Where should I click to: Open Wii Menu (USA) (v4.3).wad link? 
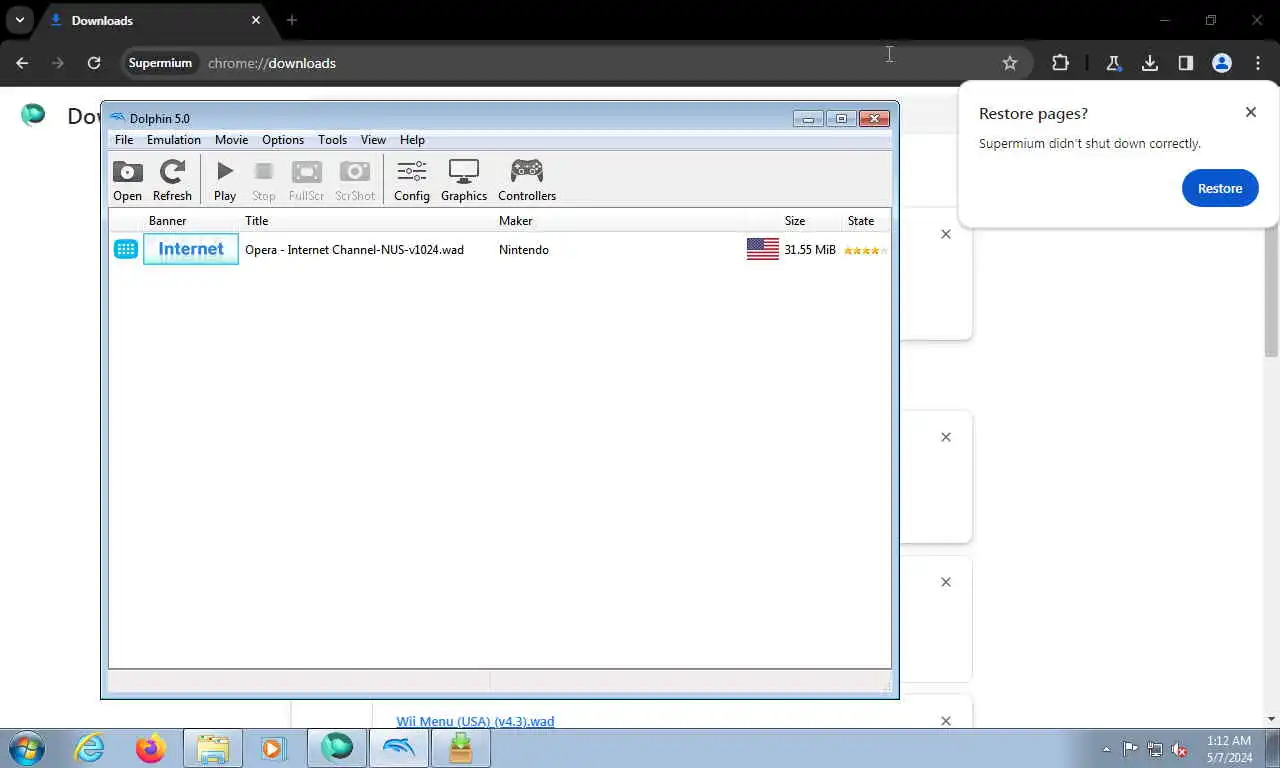(475, 721)
